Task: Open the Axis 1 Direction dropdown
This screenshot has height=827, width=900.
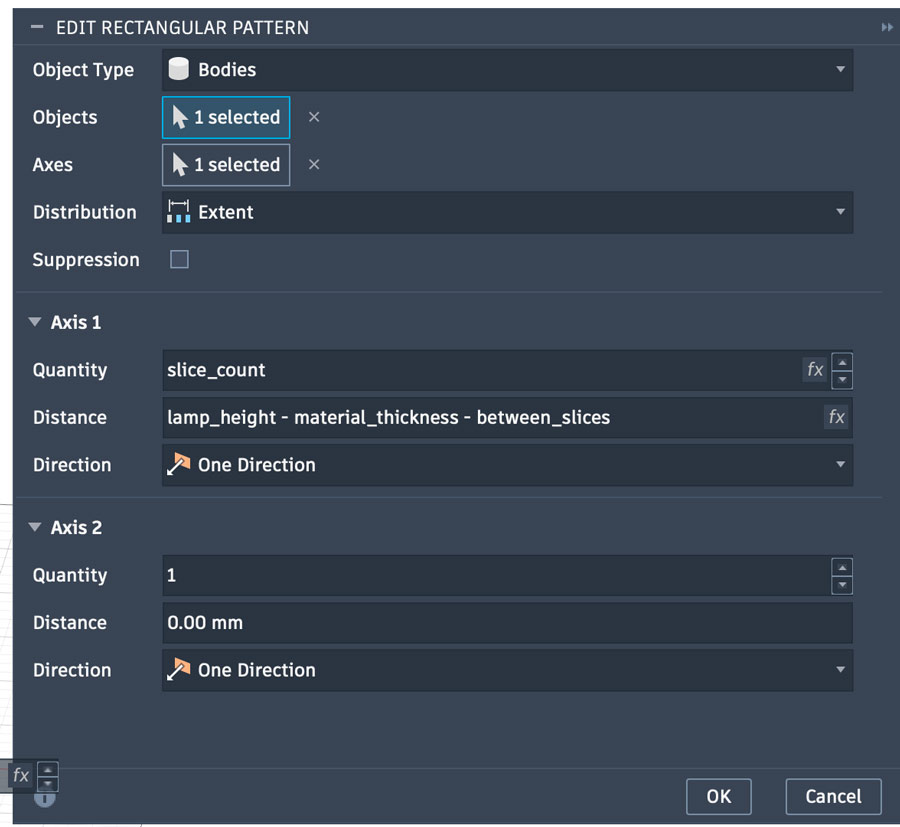Action: [507, 465]
